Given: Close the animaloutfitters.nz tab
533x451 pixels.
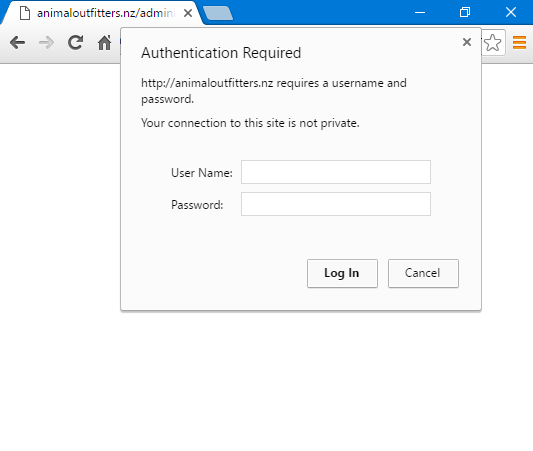Looking at the screenshot, I should click(x=188, y=13).
